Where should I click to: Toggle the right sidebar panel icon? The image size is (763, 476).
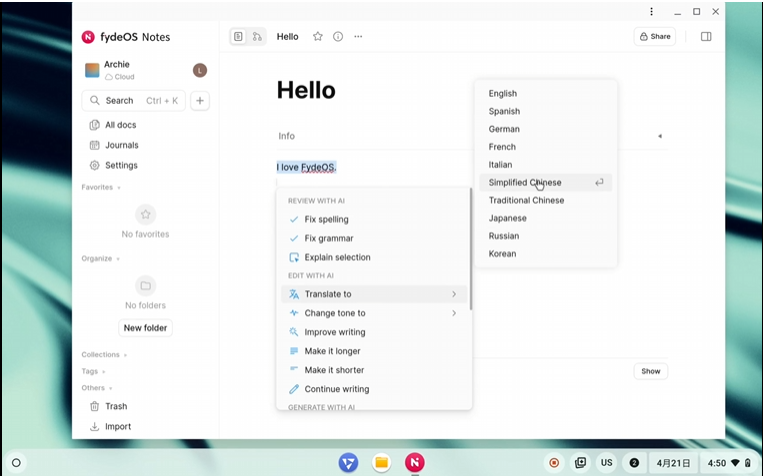pyautogui.click(x=706, y=37)
